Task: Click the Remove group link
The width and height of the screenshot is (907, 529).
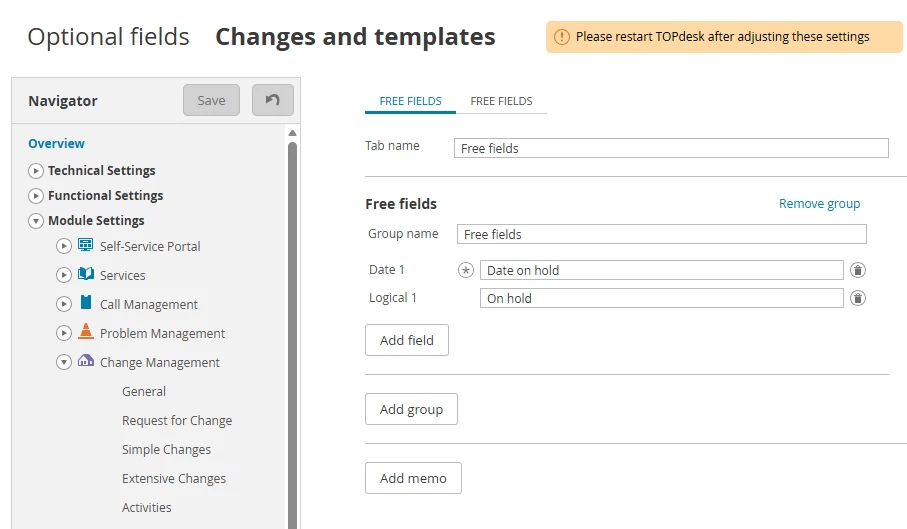Action: pos(819,203)
